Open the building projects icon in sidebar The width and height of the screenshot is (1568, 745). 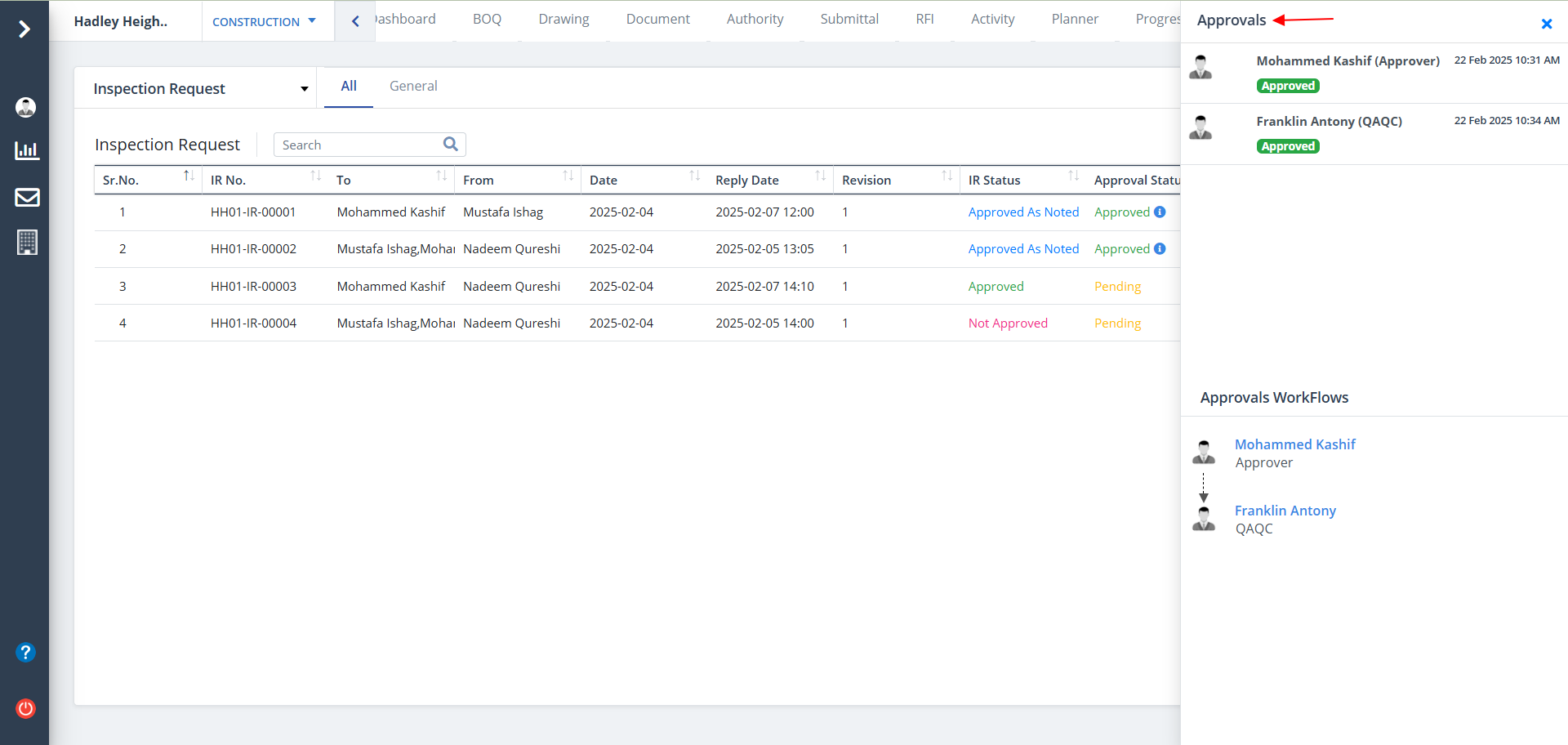pos(27,242)
